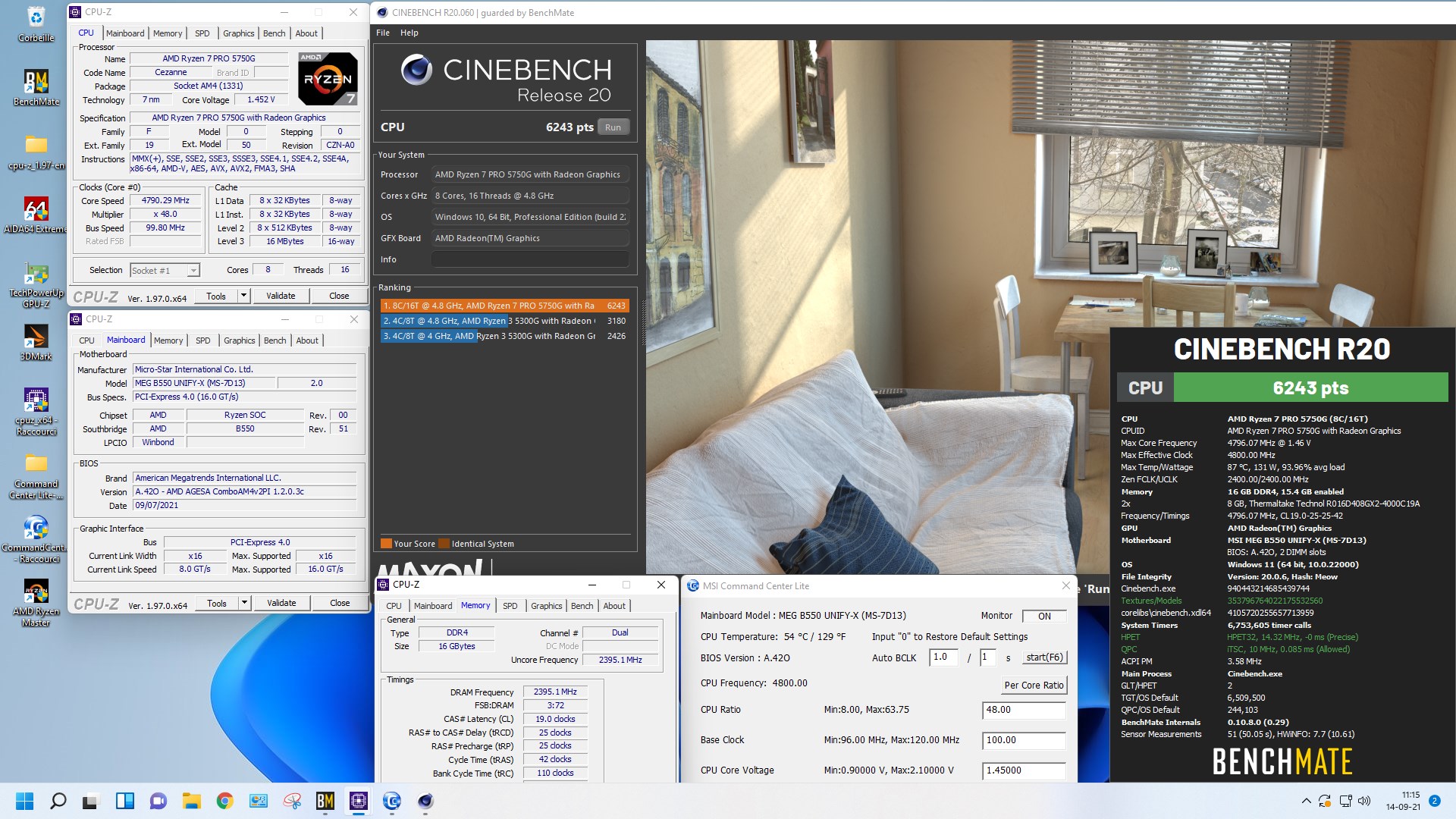Select ranking entry 3 scoring 2426
The image size is (1456, 819).
tap(504, 336)
